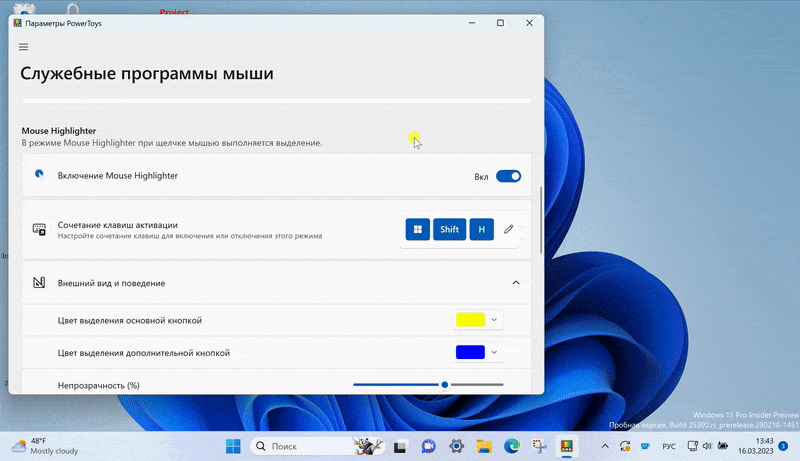Switch input language via РУС indicator
Image resolution: width=800 pixels, height=461 pixels.
[x=669, y=446]
